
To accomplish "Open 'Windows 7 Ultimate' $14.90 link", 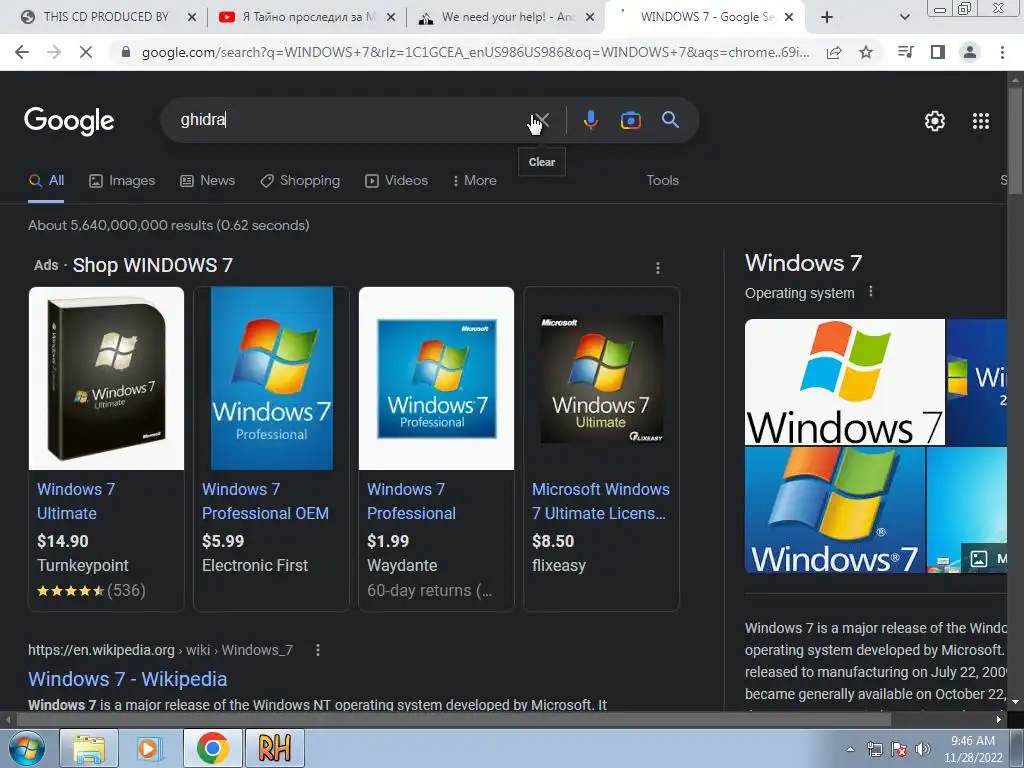I will pyautogui.click(x=76, y=502).
